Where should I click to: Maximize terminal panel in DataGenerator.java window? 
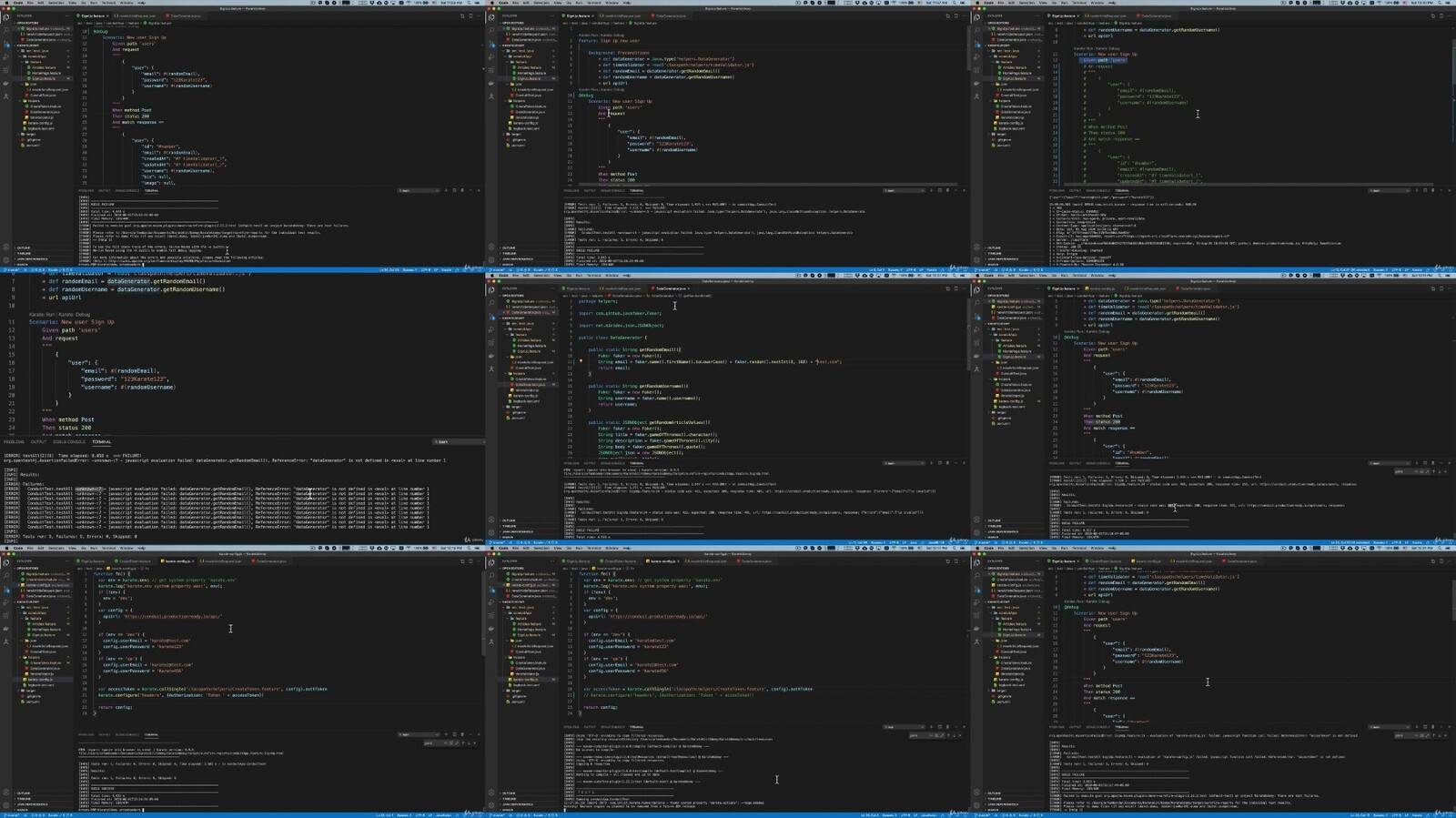(x=955, y=463)
